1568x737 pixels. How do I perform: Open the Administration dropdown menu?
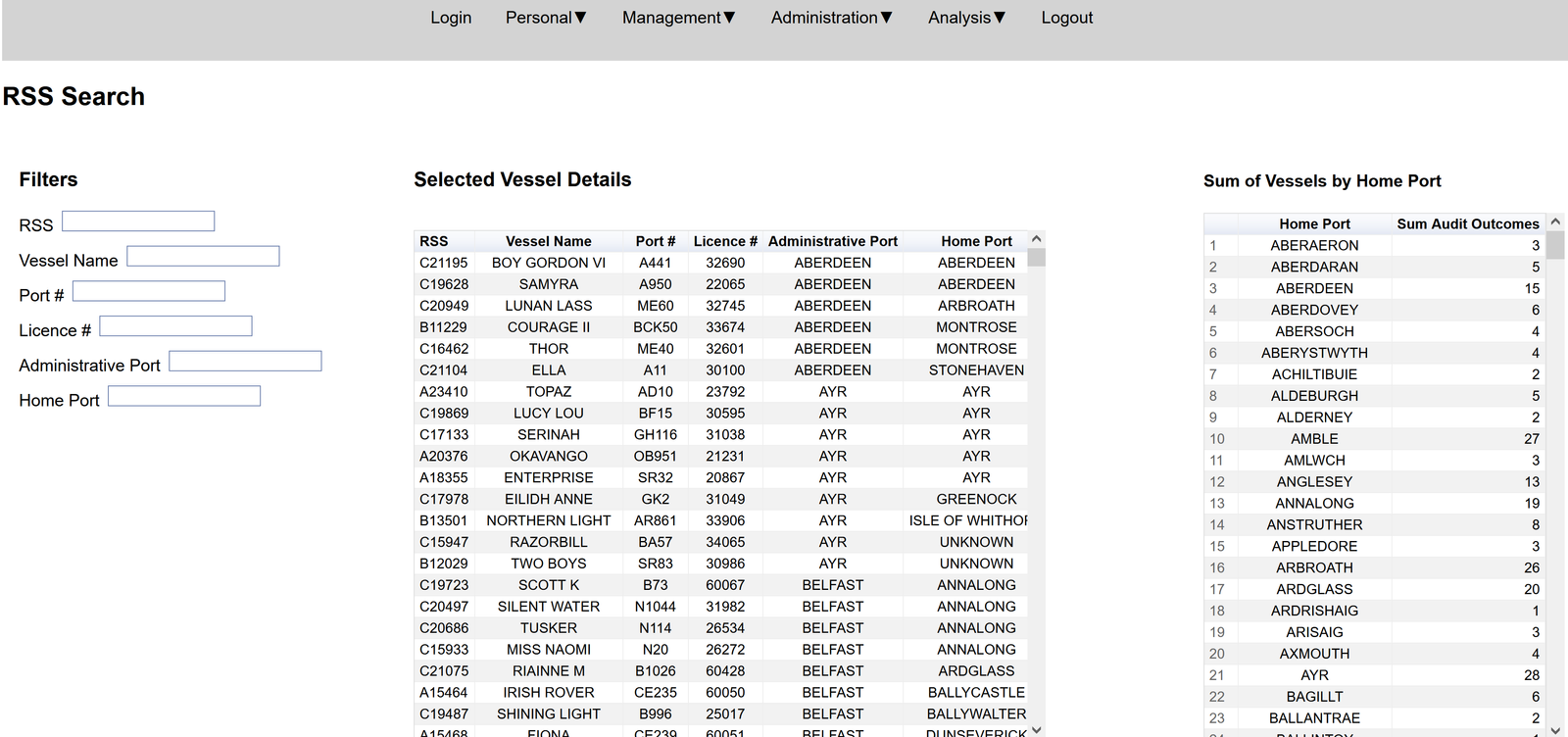pos(831,18)
